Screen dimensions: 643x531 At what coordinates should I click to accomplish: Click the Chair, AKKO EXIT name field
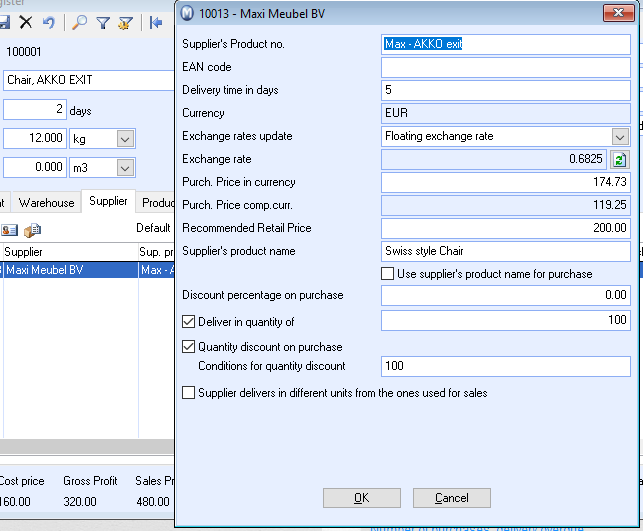[89, 80]
